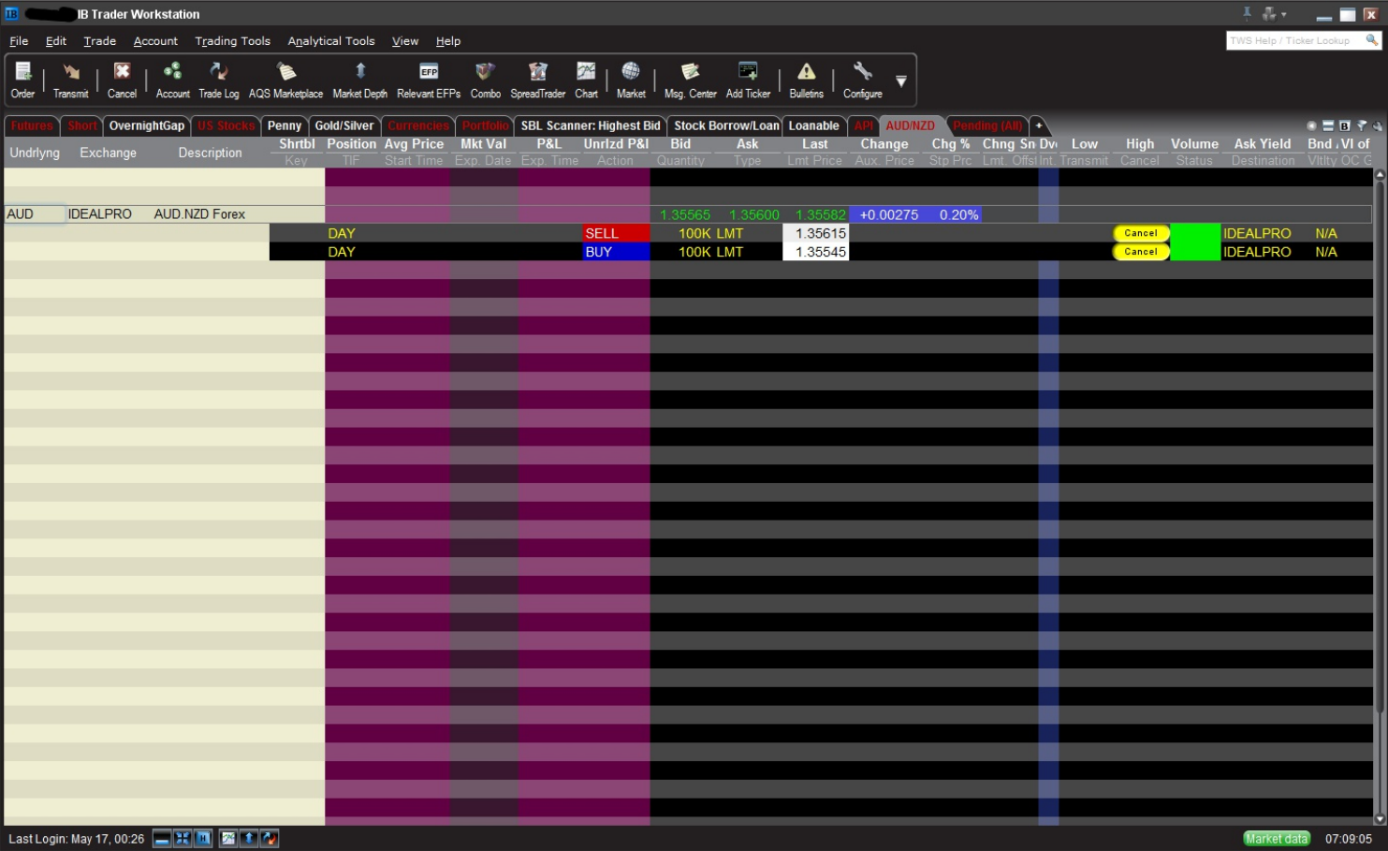This screenshot has height=851, width=1388.
Task: Cancel the SELL order
Action: click(1141, 233)
